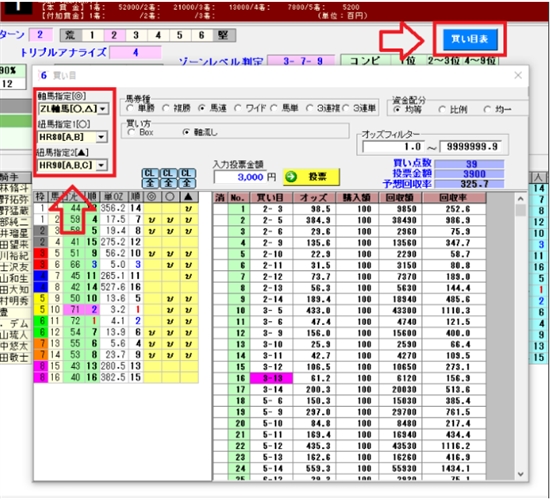The height and width of the screenshot is (500, 550).
Task: Close the 買い目 dialog window
Action: coord(518,75)
